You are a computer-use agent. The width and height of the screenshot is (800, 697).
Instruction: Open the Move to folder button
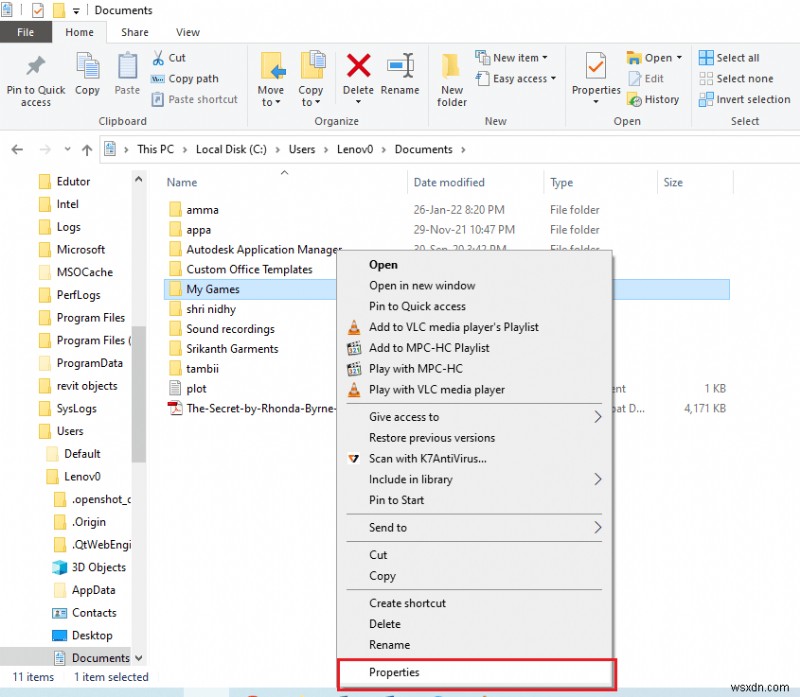[x=270, y=79]
